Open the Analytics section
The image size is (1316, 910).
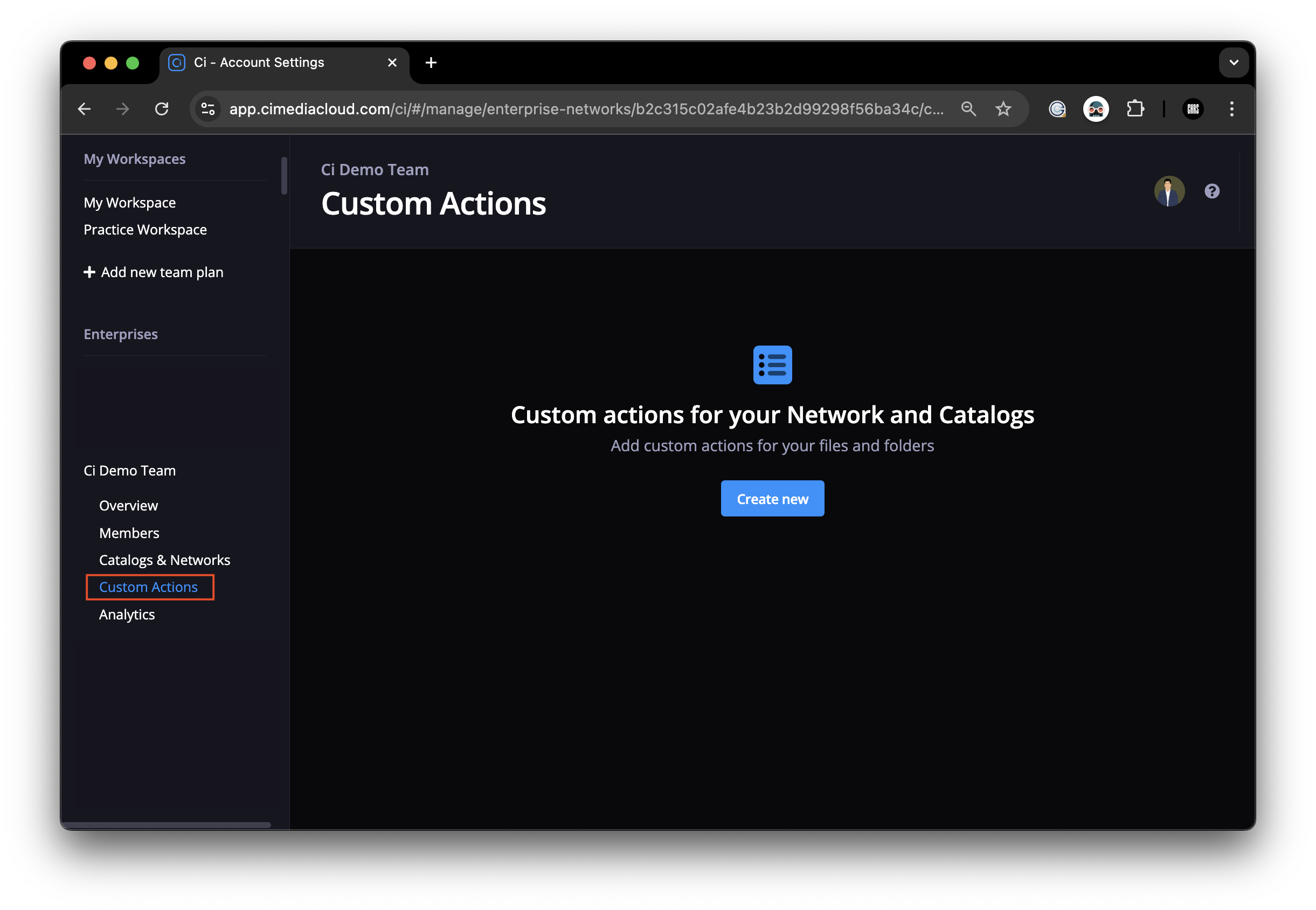point(127,615)
